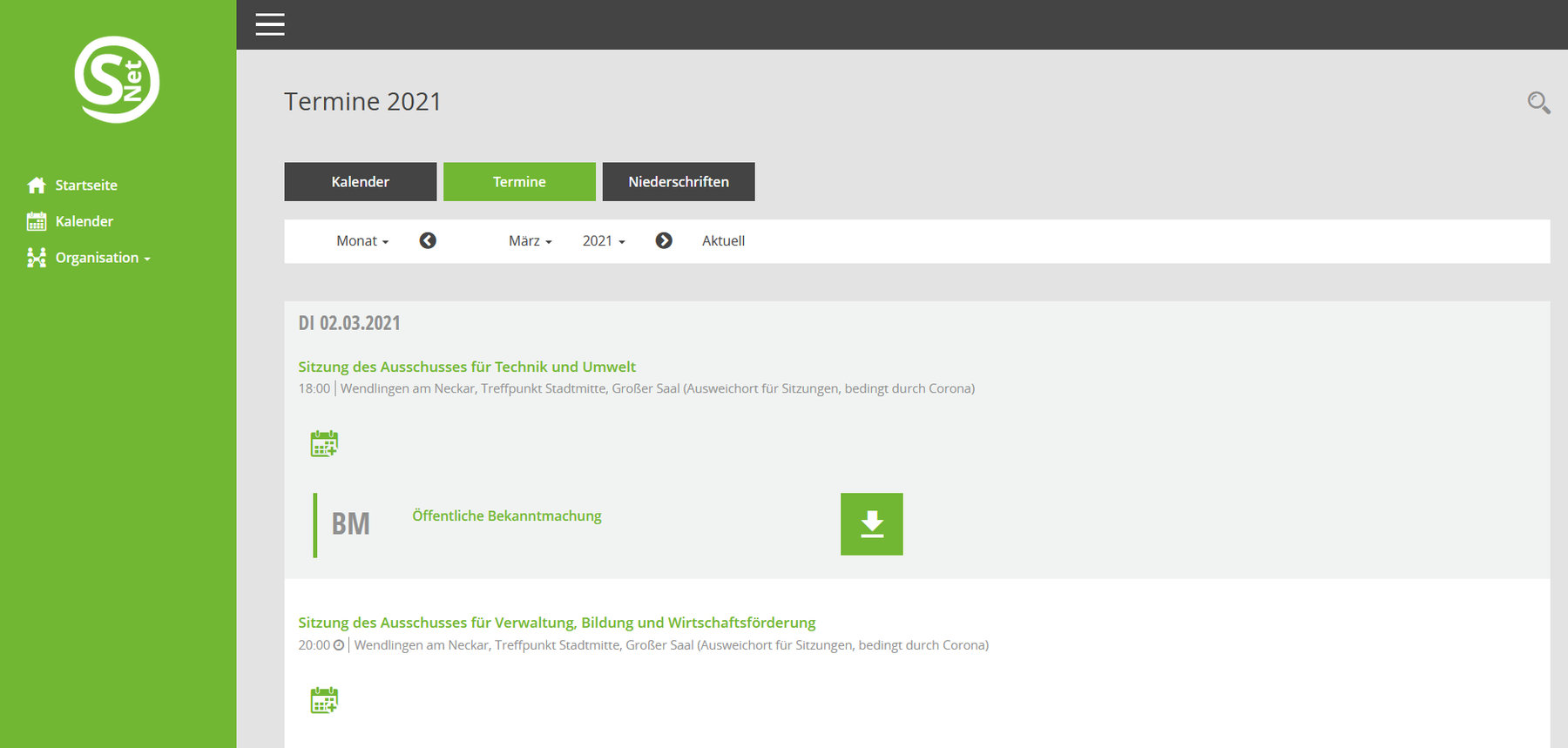Open Sitzung des Ausschusses für Technik und Umwelt

467,367
